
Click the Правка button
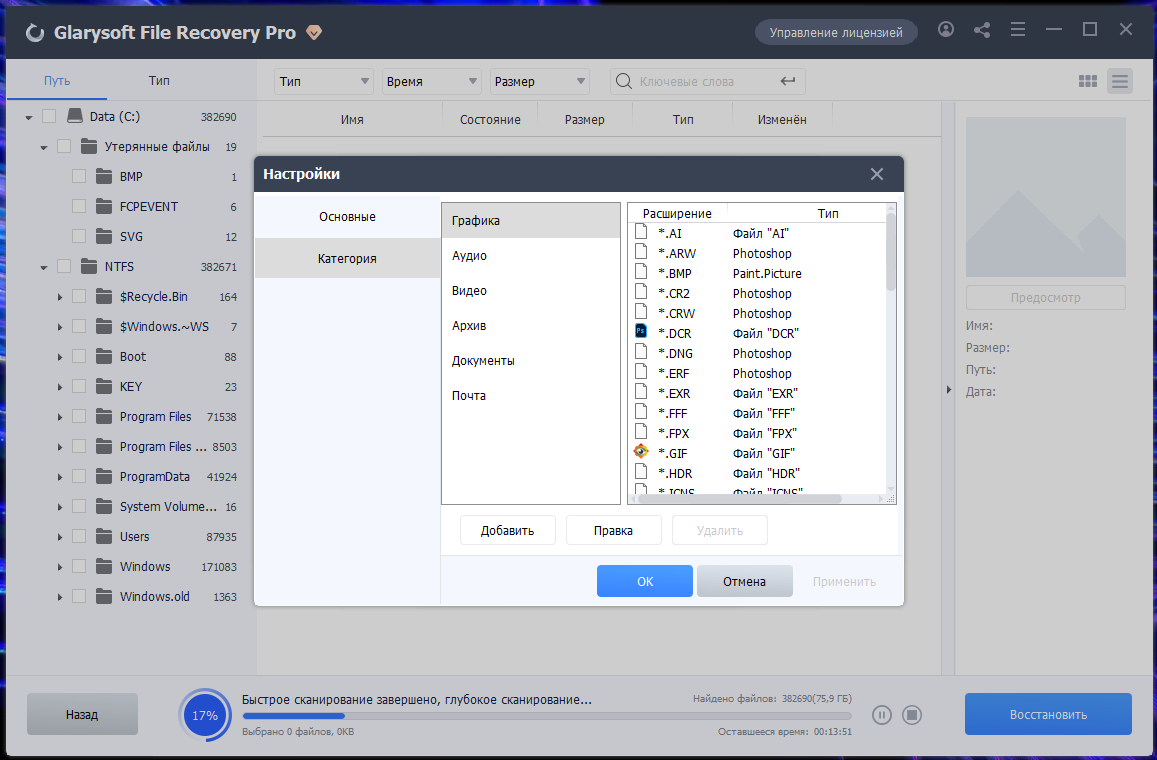[613, 531]
